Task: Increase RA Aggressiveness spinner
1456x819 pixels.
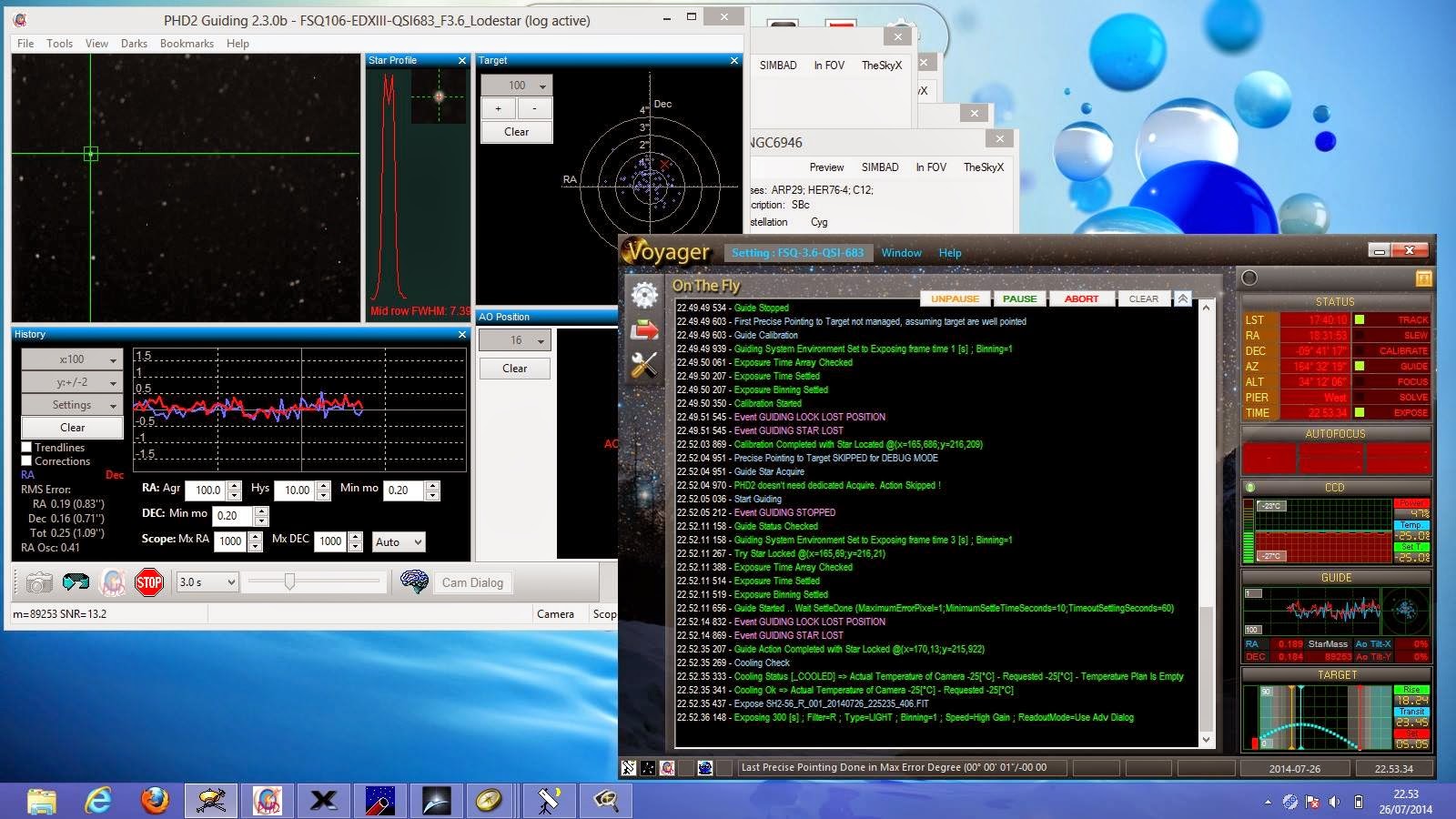Action: (235, 485)
